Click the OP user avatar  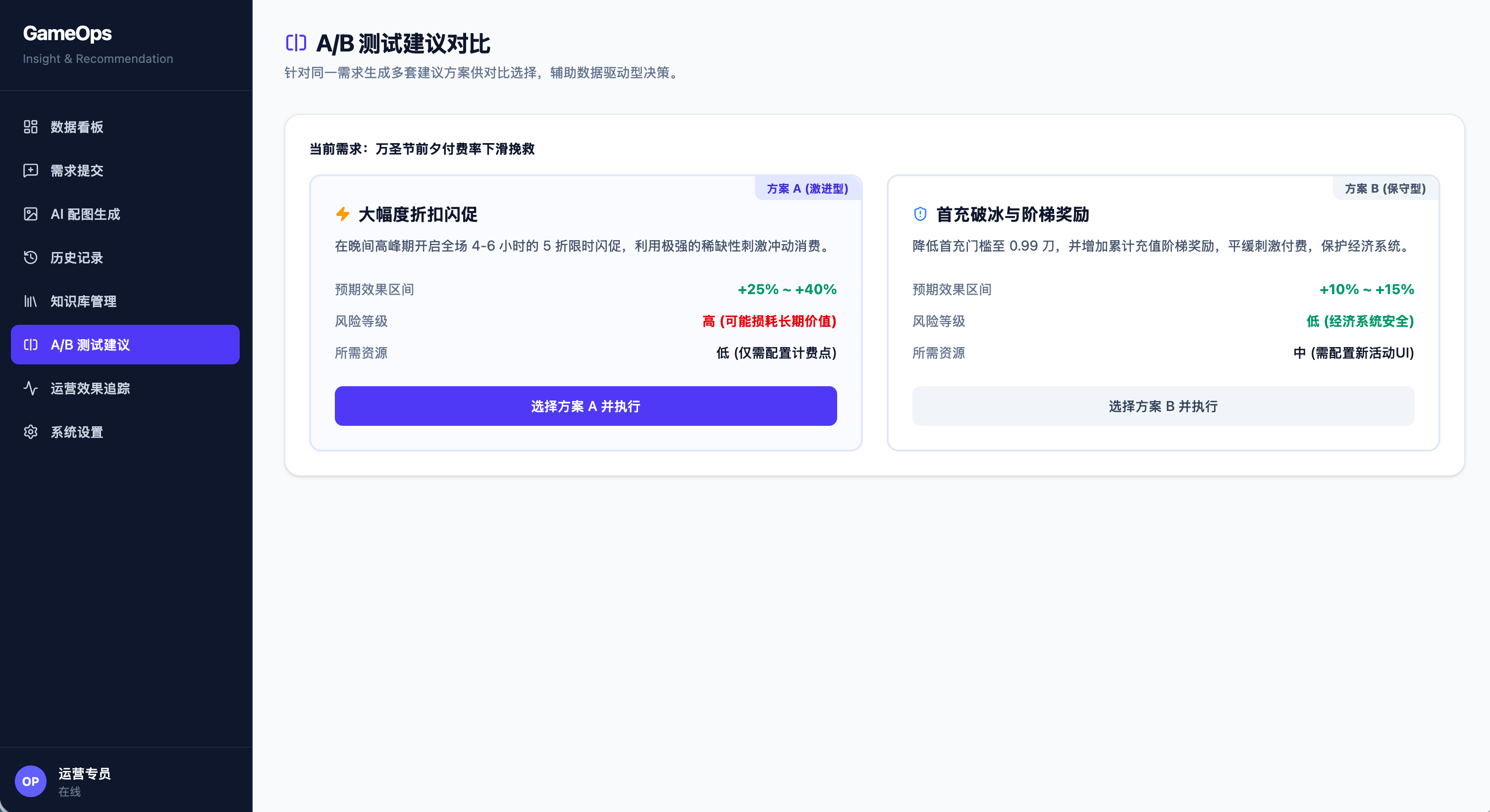coord(31,781)
